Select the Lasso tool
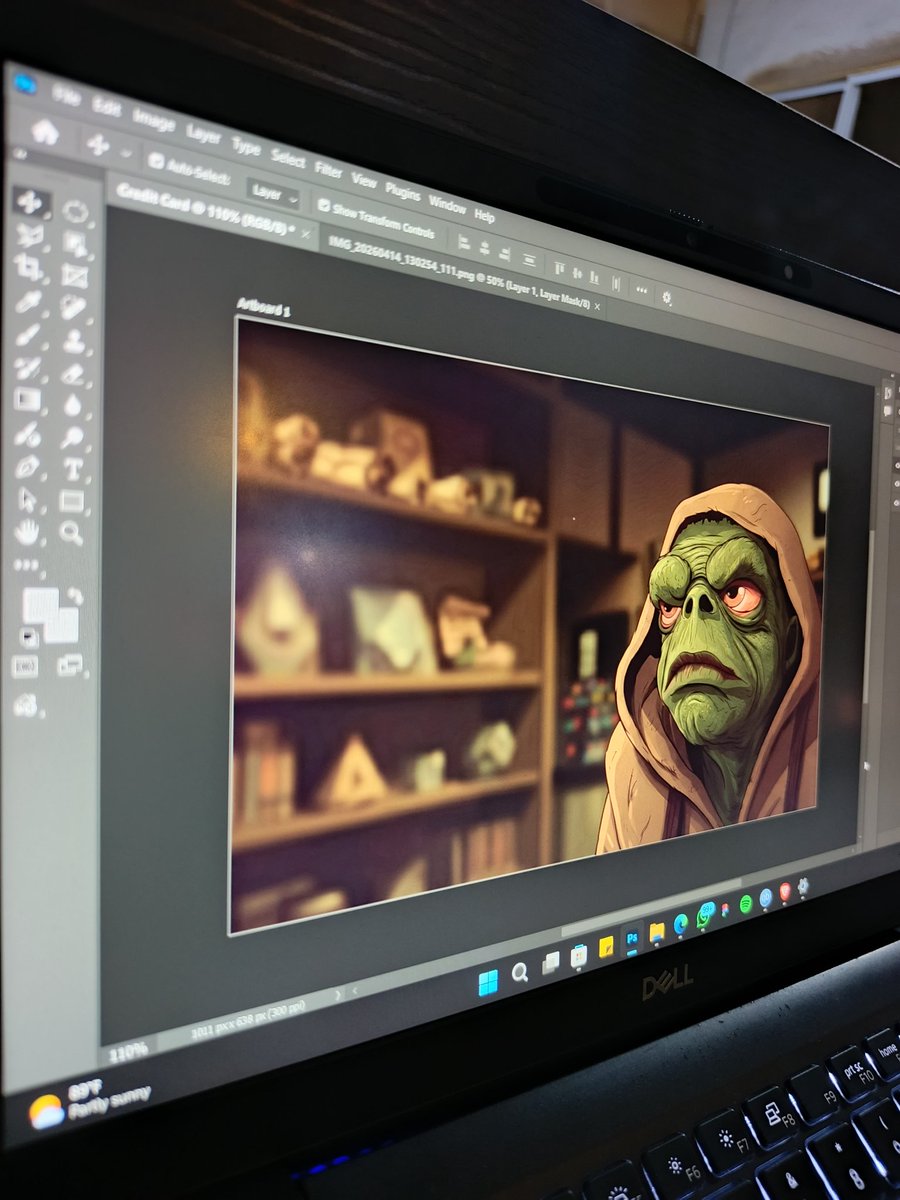Screen dimensions: 900x1200 point(33,236)
